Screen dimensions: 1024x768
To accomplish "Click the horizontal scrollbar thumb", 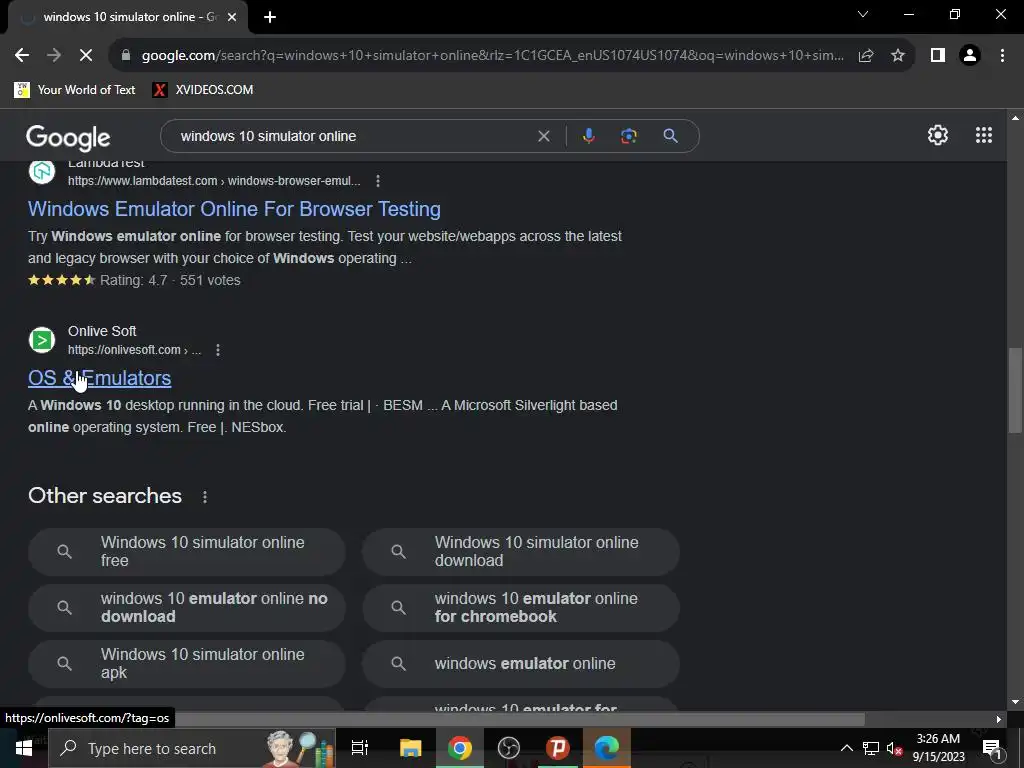I will pyautogui.click(x=519, y=719).
